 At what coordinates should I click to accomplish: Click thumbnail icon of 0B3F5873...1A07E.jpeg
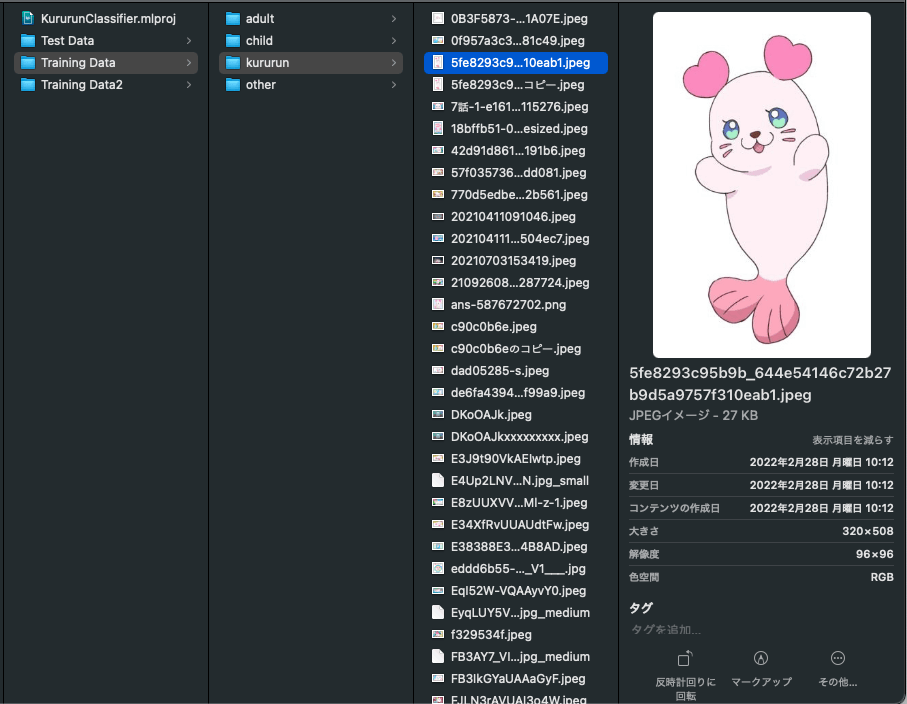coord(438,19)
